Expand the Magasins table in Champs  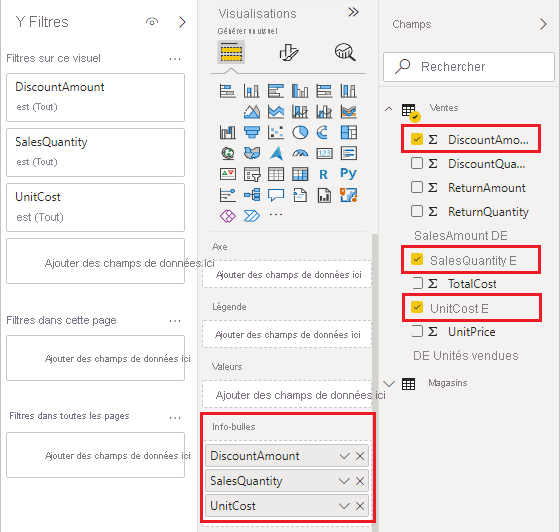tap(389, 384)
